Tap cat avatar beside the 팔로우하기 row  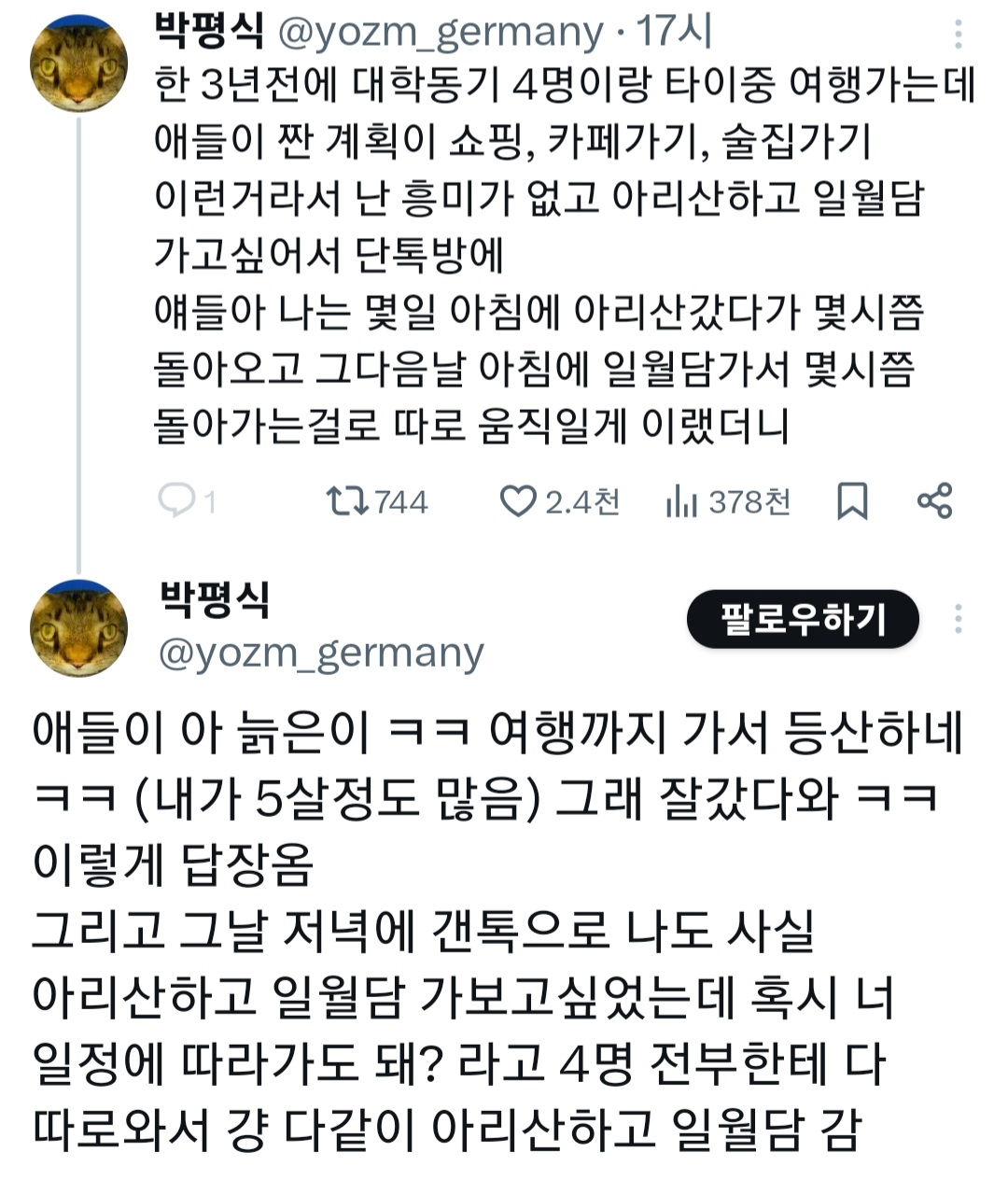click(78, 627)
